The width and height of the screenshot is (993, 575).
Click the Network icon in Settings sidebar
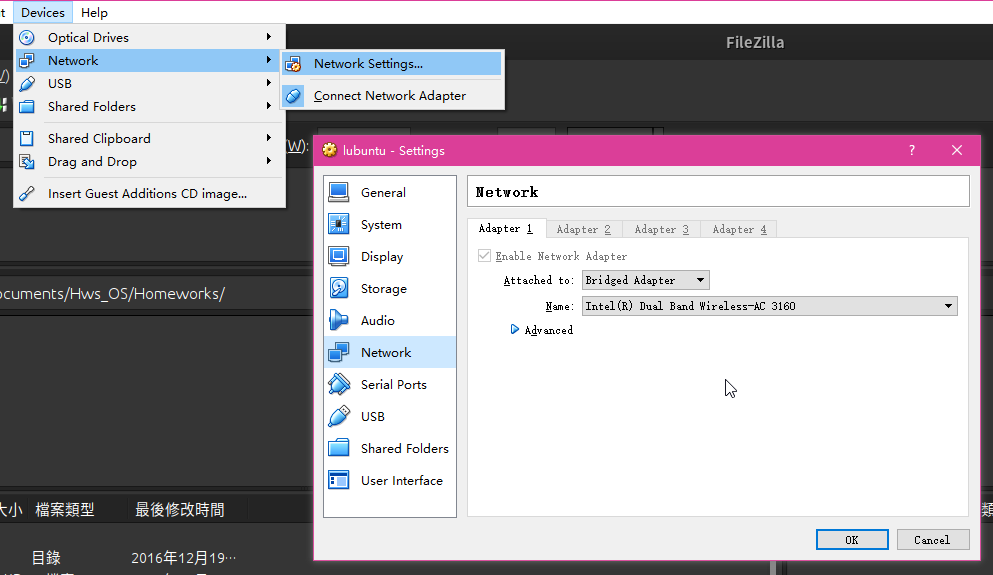coord(339,352)
